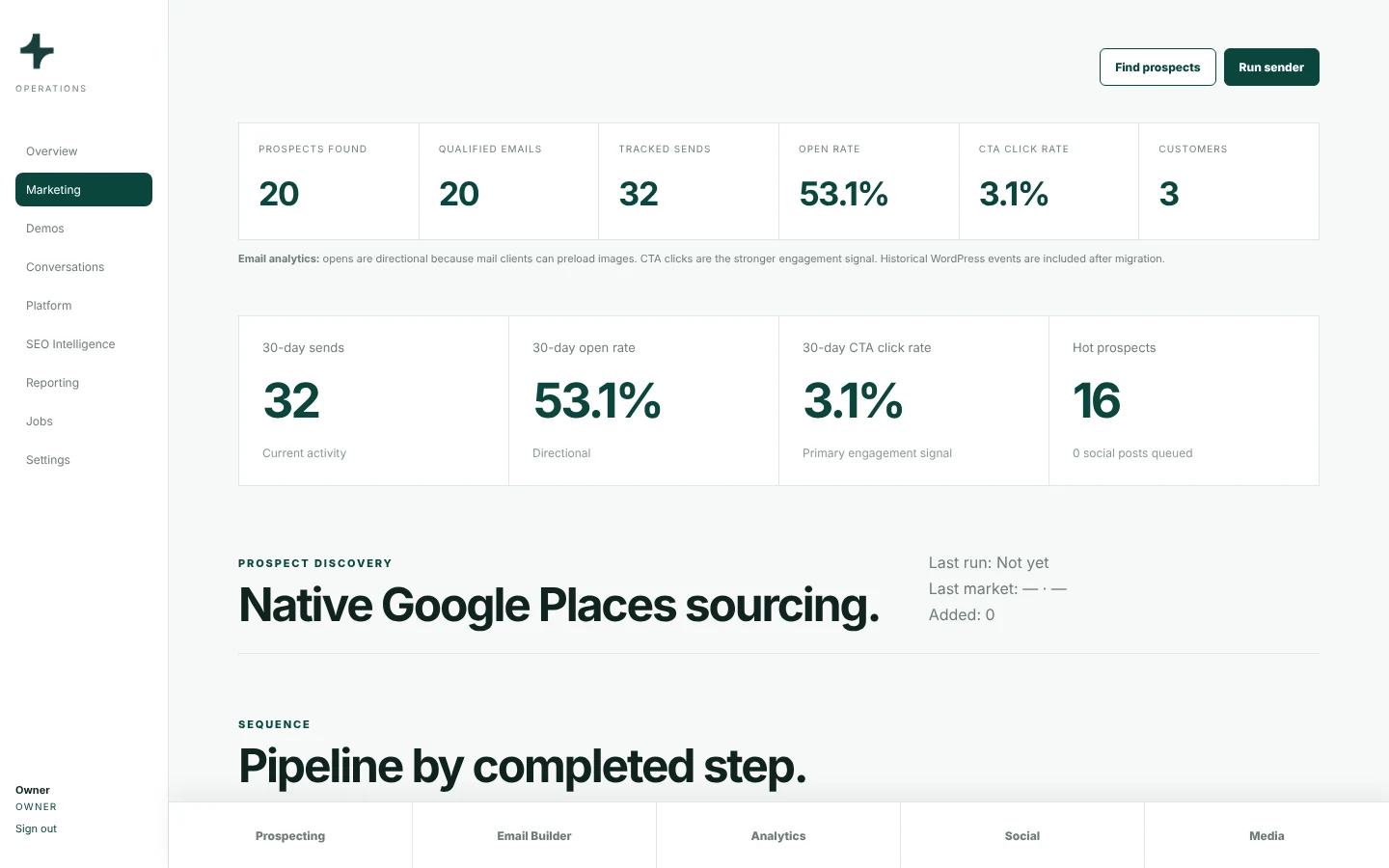
Task: Switch to the Prospecting tab
Action: [x=290, y=836]
